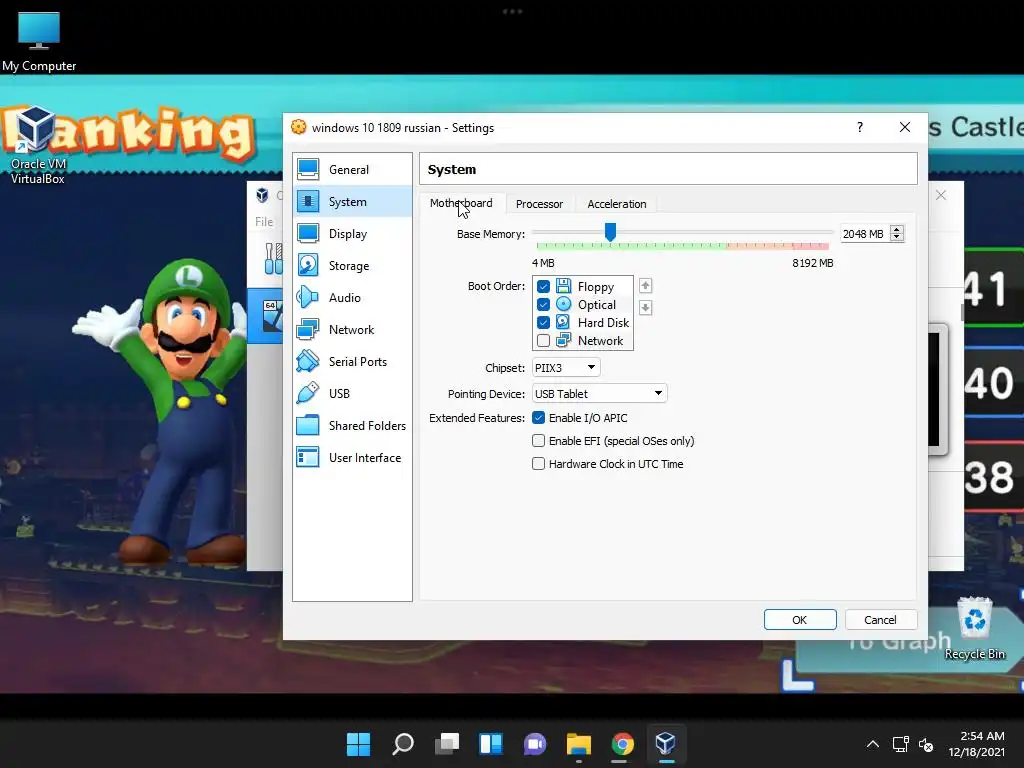Open the Recycle Bin desktop icon
Viewport: 1024px width, 768px height.
pyautogui.click(x=974, y=628)
